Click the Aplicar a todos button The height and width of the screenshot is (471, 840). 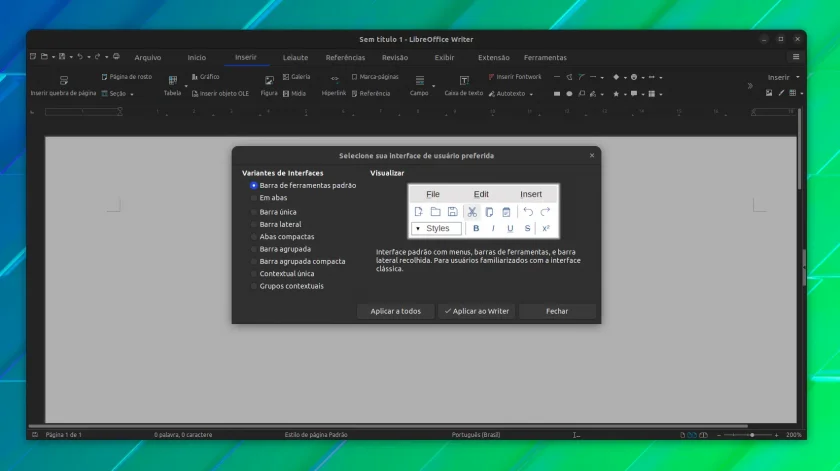pyautogui.click(x=395, y=311)
